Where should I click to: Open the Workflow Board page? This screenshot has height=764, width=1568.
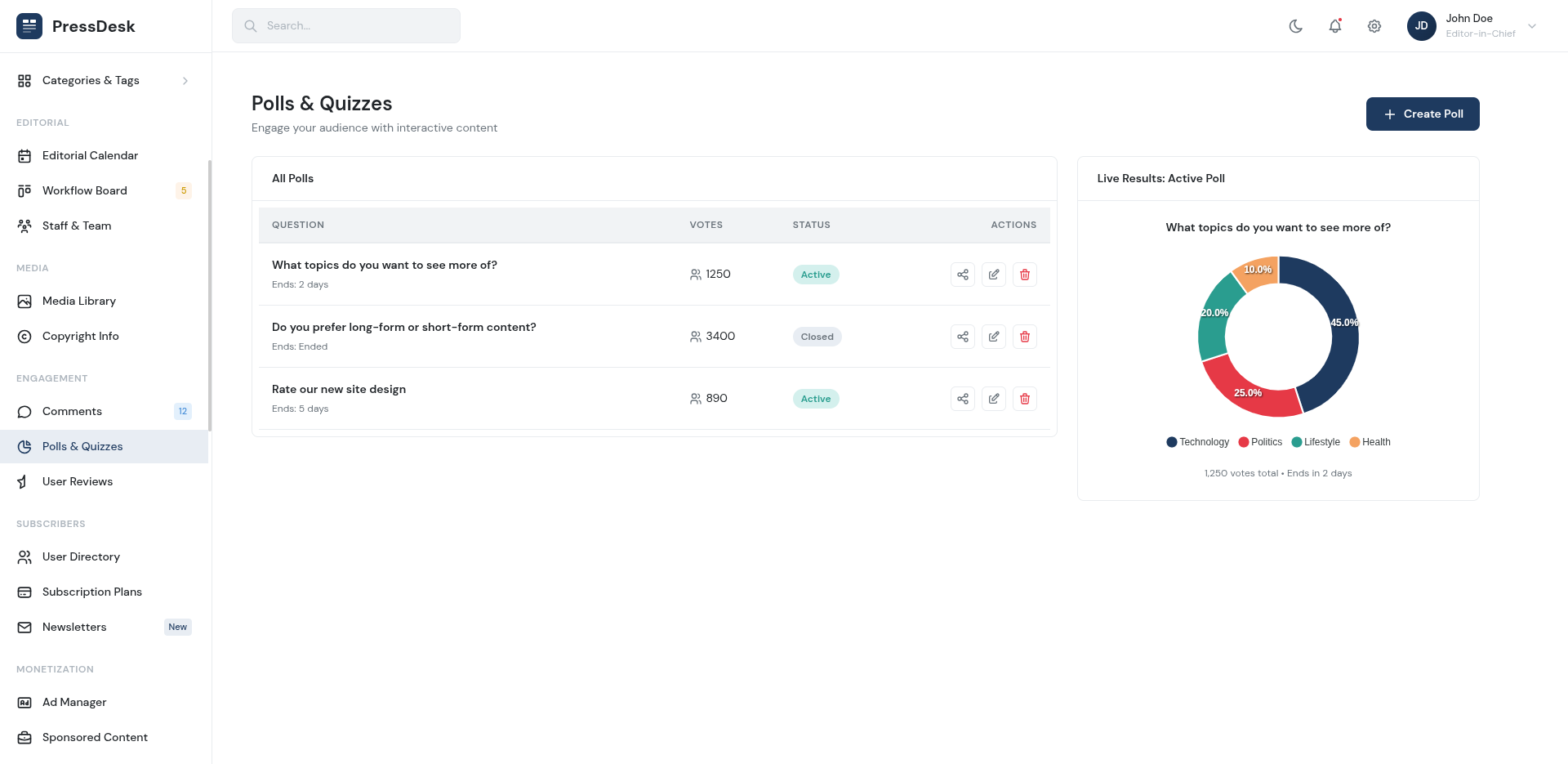[x=85, y=190]
